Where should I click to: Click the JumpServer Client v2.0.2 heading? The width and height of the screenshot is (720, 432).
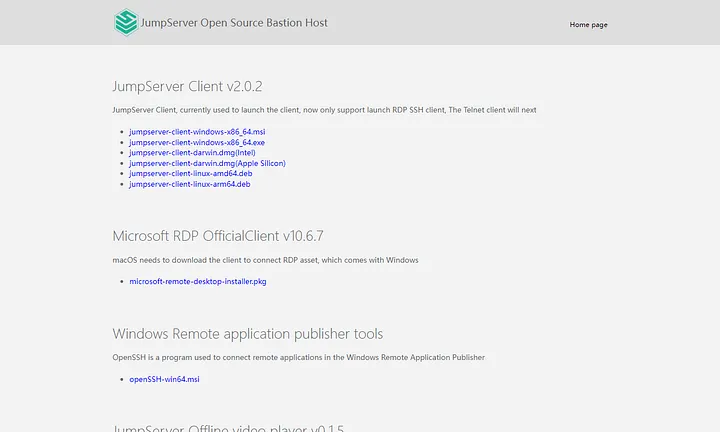(187, 86)
